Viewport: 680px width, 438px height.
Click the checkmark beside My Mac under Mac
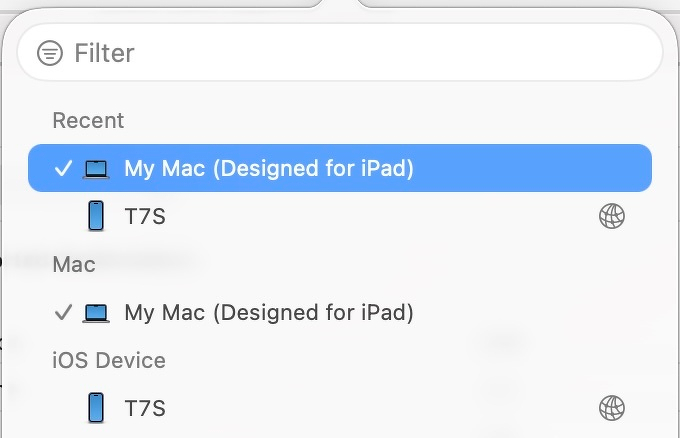point(63,313)
